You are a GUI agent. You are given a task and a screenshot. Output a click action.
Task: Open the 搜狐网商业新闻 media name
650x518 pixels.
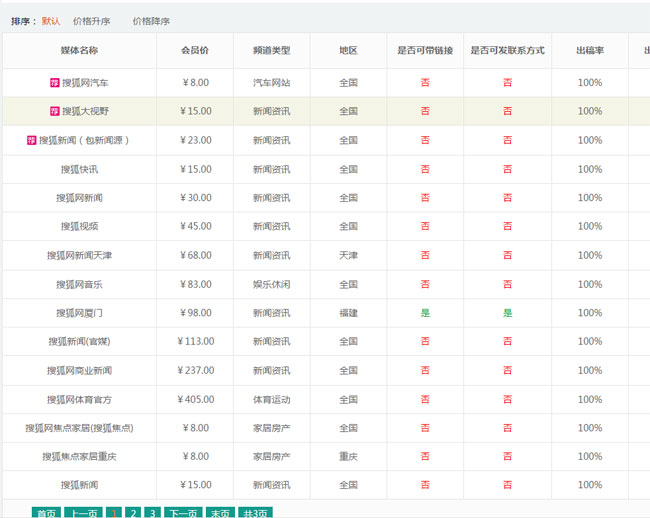point(79,370)
